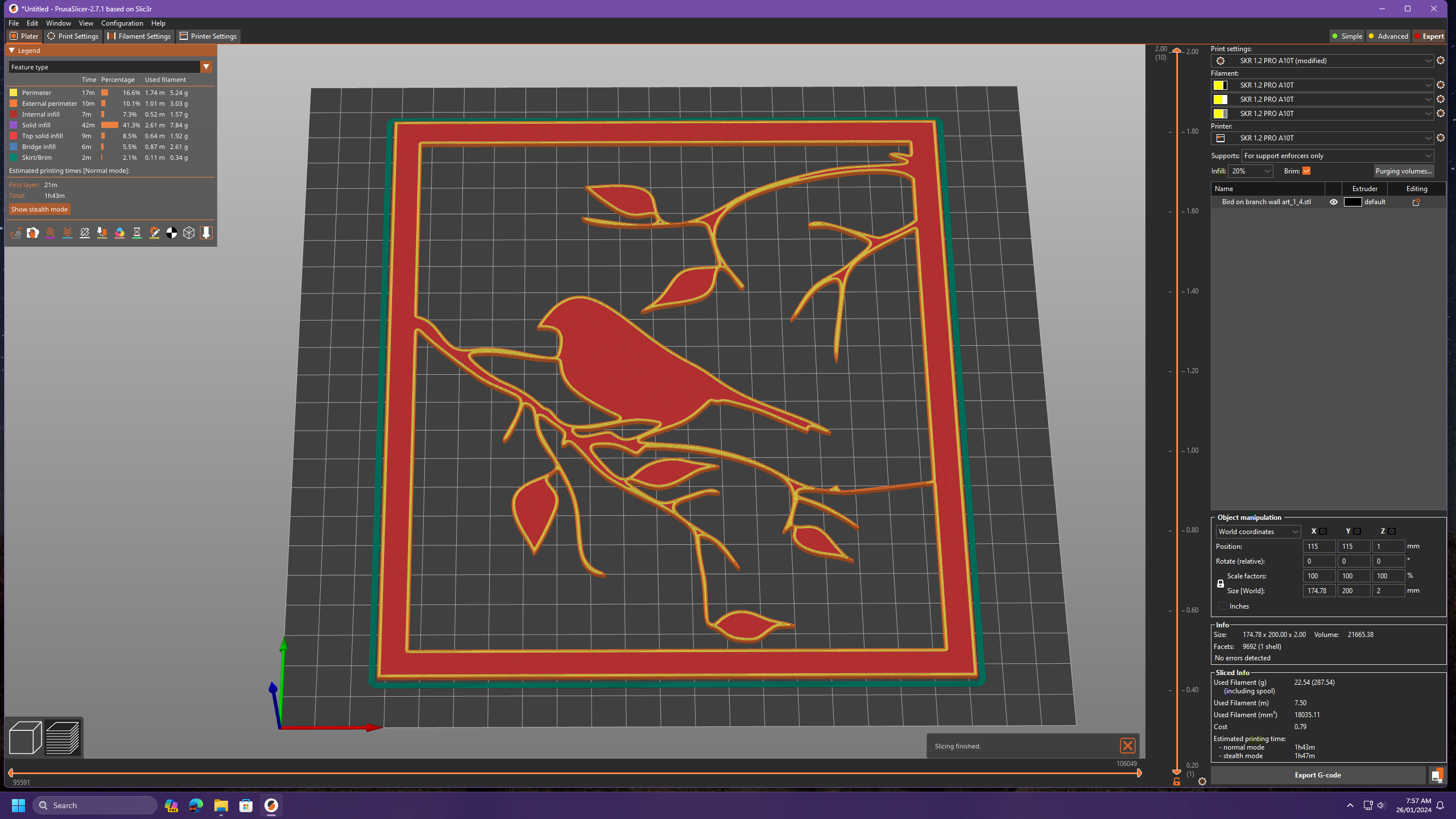This screenshot has height=819, width=1456.
Task: Open Printer preset dropdown
Action: [1322, 138]
